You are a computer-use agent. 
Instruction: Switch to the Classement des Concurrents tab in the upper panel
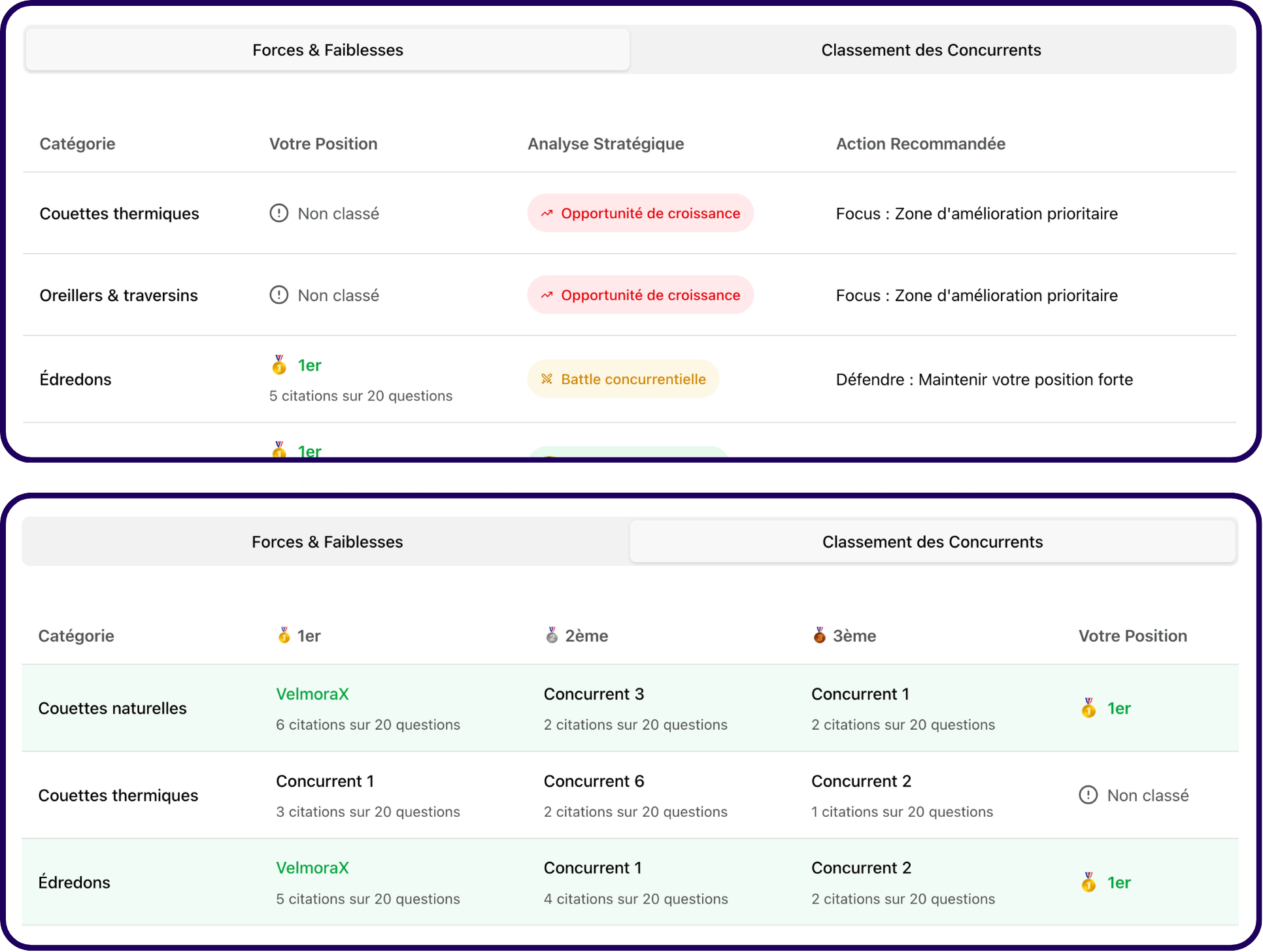point(932,50)
